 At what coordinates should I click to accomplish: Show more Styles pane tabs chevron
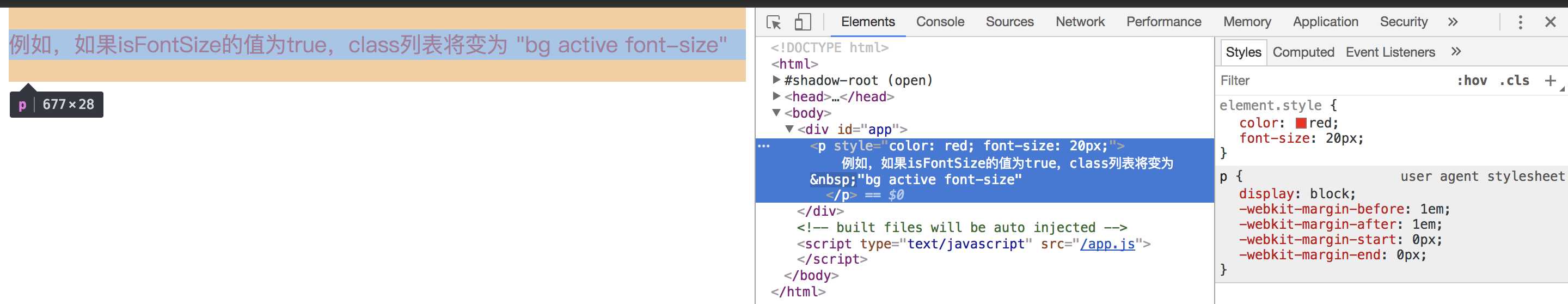[1456, 52]
